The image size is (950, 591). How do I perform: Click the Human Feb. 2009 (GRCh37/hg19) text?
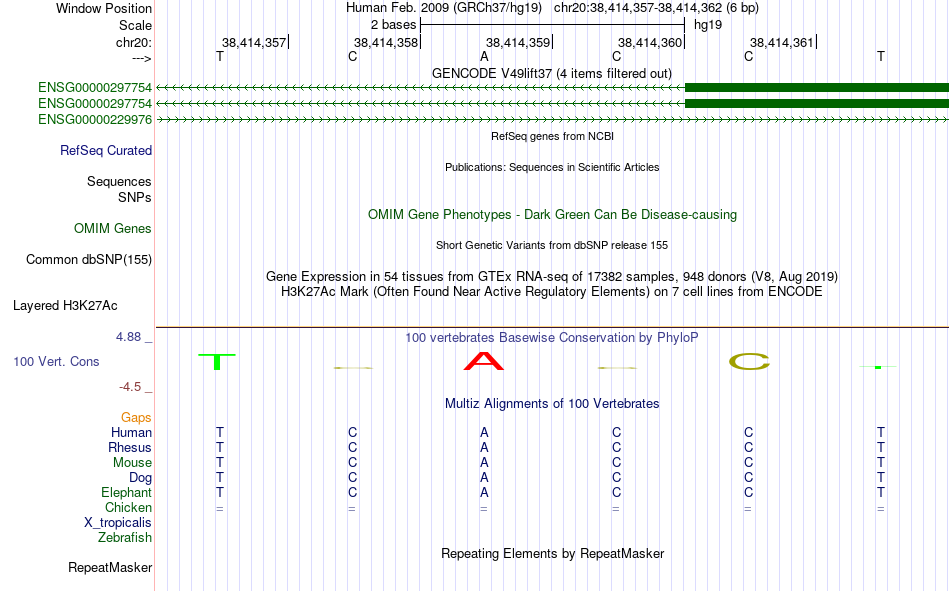(445, 8)
